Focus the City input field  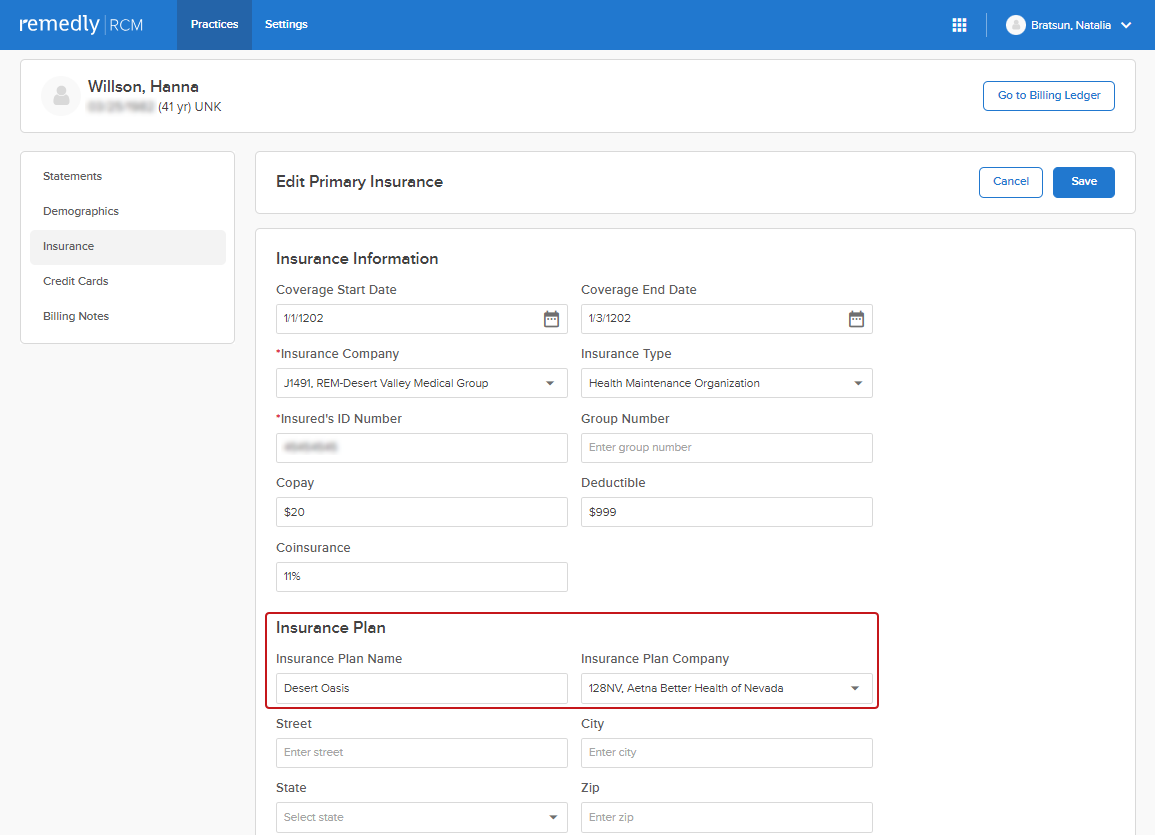[x=726, y=753]
